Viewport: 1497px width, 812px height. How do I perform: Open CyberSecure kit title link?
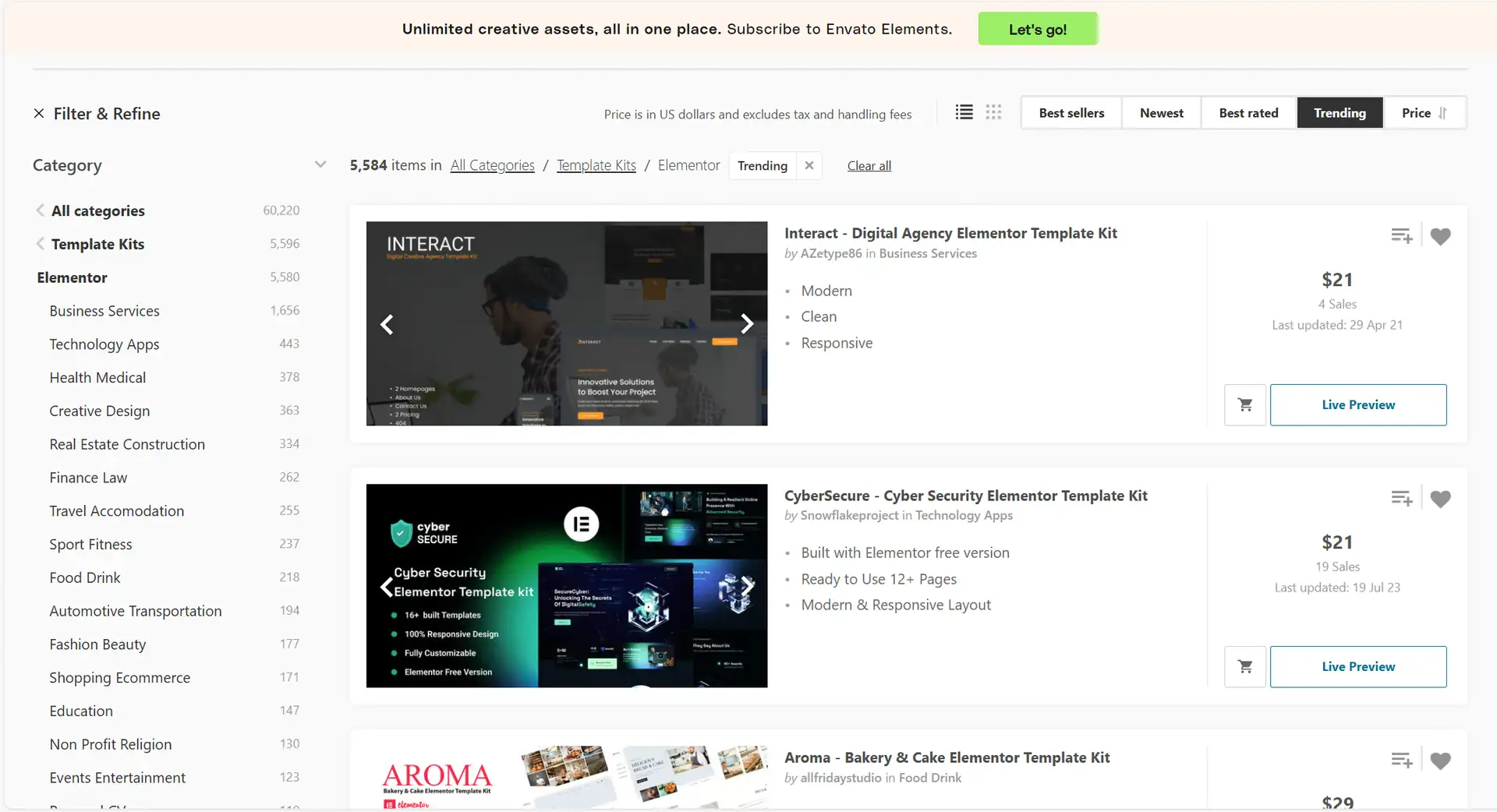[x=965, y=496]
